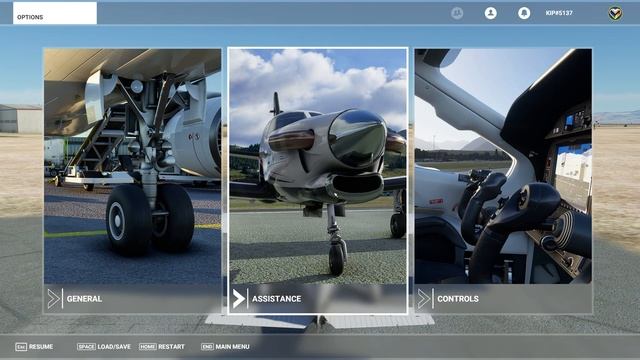Select the OPTIONS tab
The width and height of the screenshot is (640, 360).
click(x=55, y=13)
